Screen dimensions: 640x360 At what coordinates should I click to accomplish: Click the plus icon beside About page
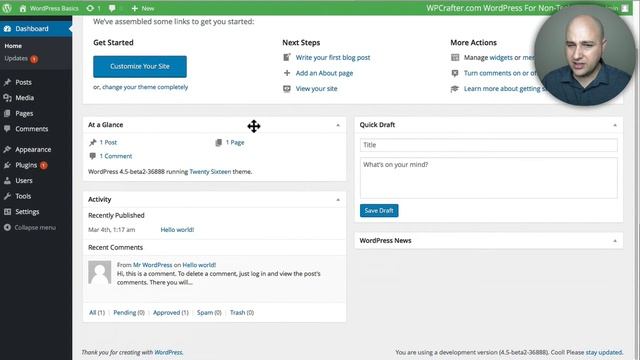click(x=287, y=73)
